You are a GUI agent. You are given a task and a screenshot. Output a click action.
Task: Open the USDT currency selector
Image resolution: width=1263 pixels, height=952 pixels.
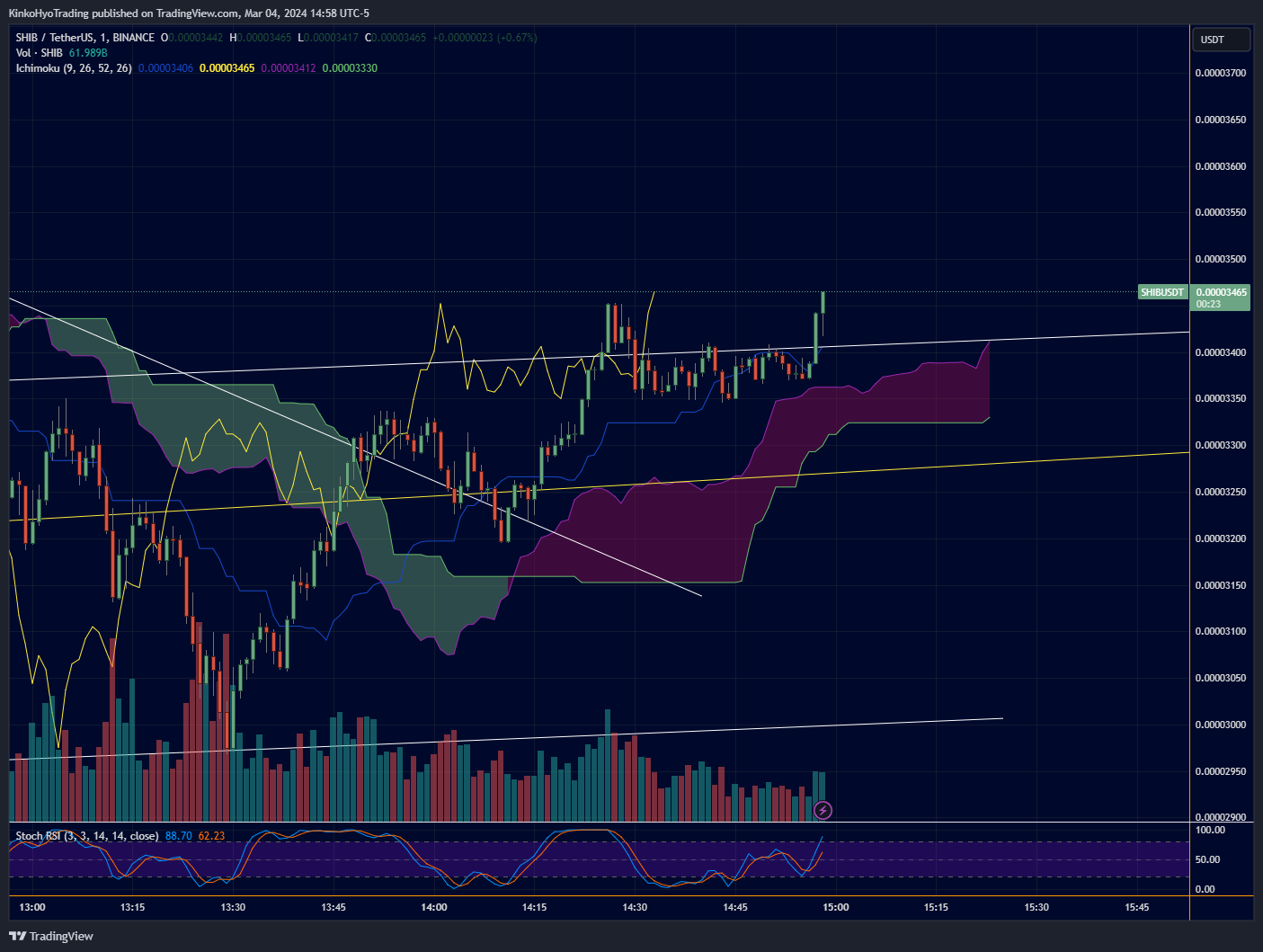point(1222,40)
